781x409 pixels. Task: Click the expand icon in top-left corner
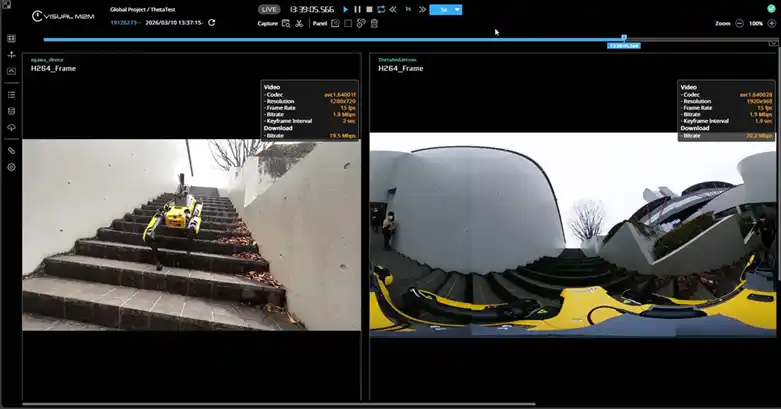tap(6, 4)
